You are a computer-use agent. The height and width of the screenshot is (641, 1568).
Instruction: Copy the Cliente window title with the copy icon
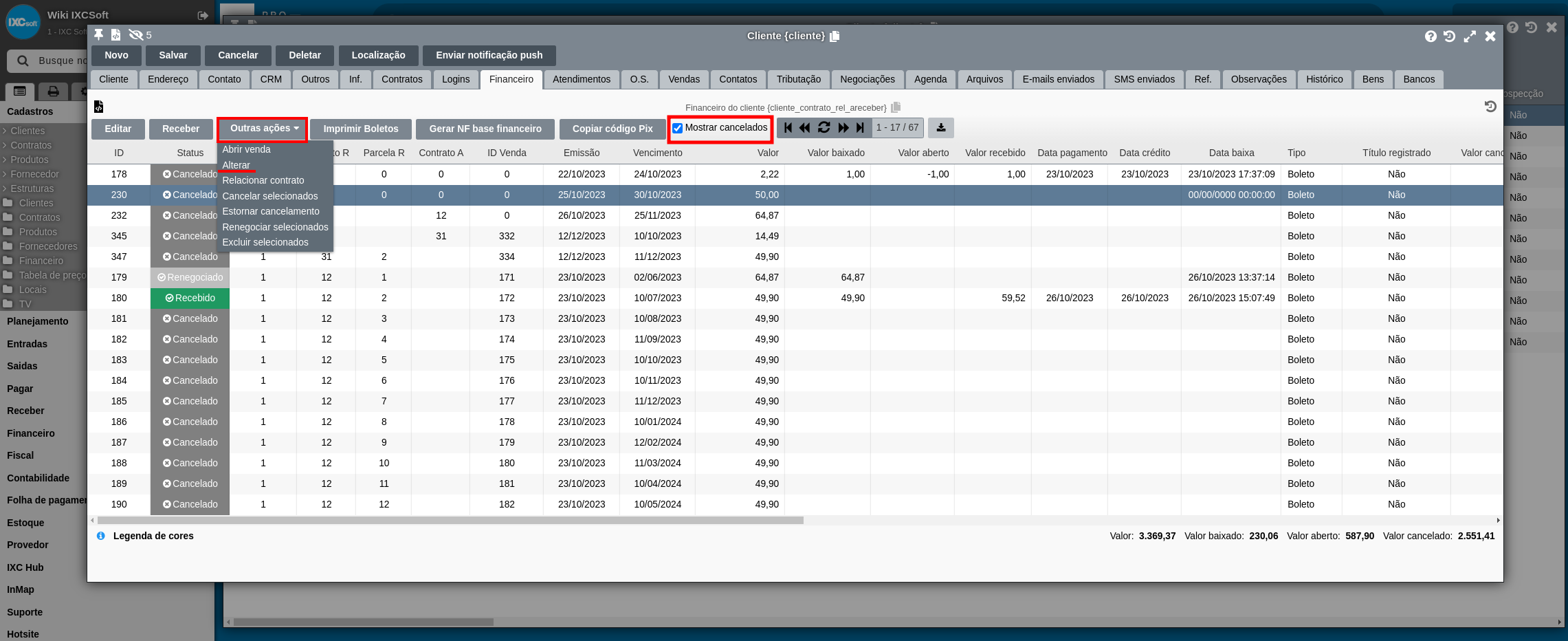tap(835, 36)
